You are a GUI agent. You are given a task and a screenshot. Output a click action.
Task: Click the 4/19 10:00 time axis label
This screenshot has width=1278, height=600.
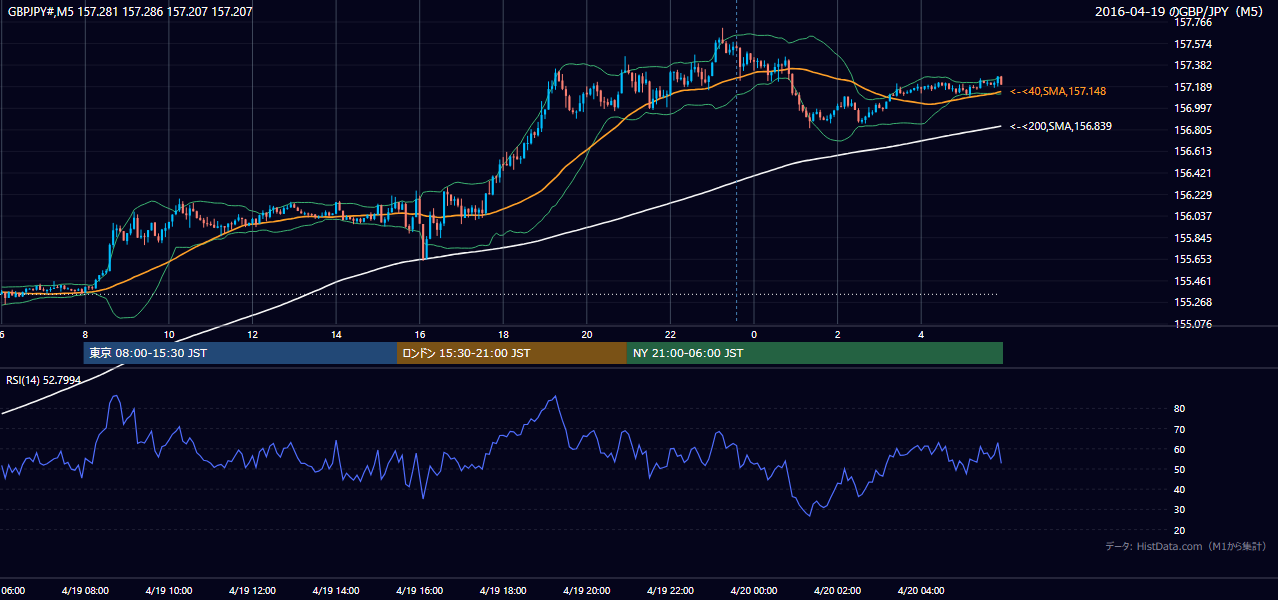(168, 591)
